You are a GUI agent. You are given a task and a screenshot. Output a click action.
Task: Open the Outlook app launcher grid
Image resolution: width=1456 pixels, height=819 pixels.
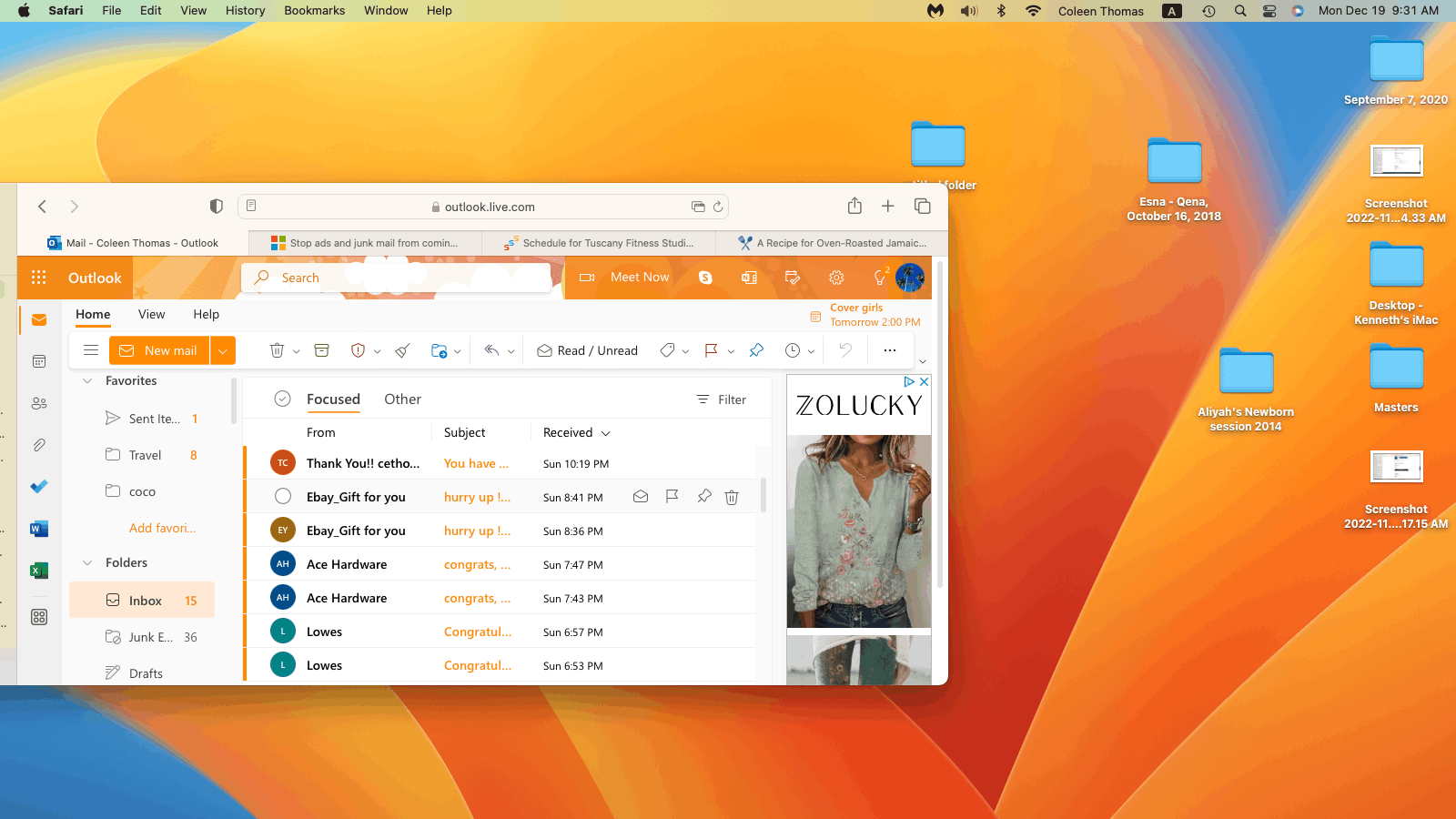[38, 278]
